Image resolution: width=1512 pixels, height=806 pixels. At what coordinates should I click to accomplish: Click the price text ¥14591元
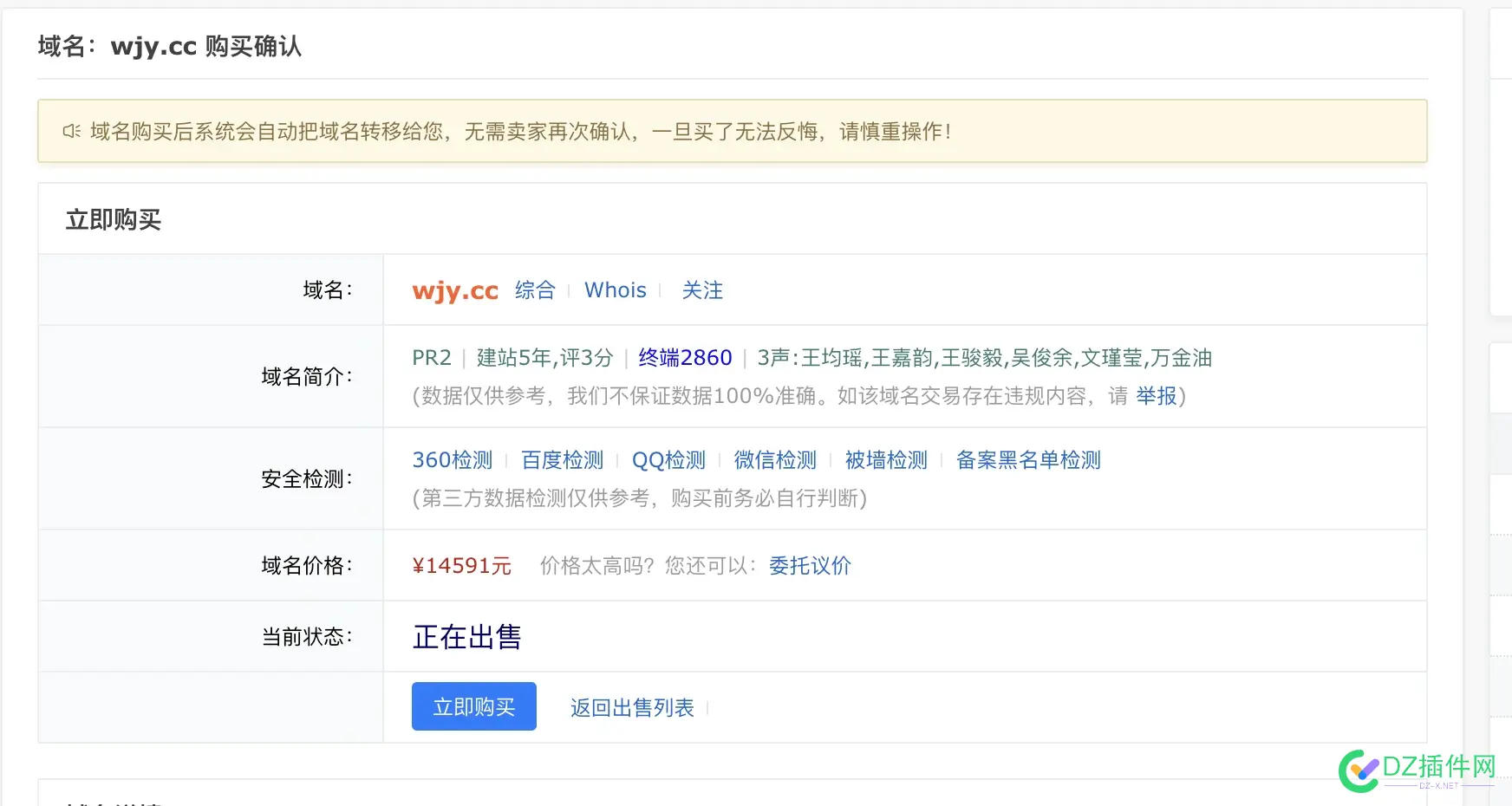[x=461, y=566]
